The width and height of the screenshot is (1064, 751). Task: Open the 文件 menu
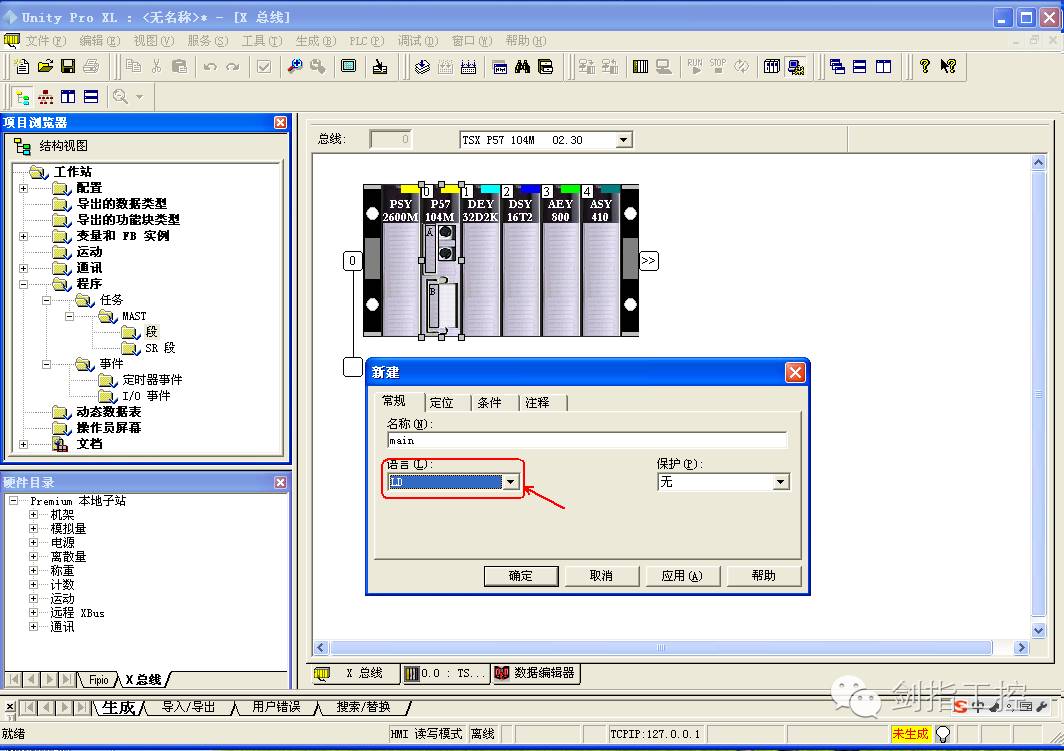(x=45, y=41)
